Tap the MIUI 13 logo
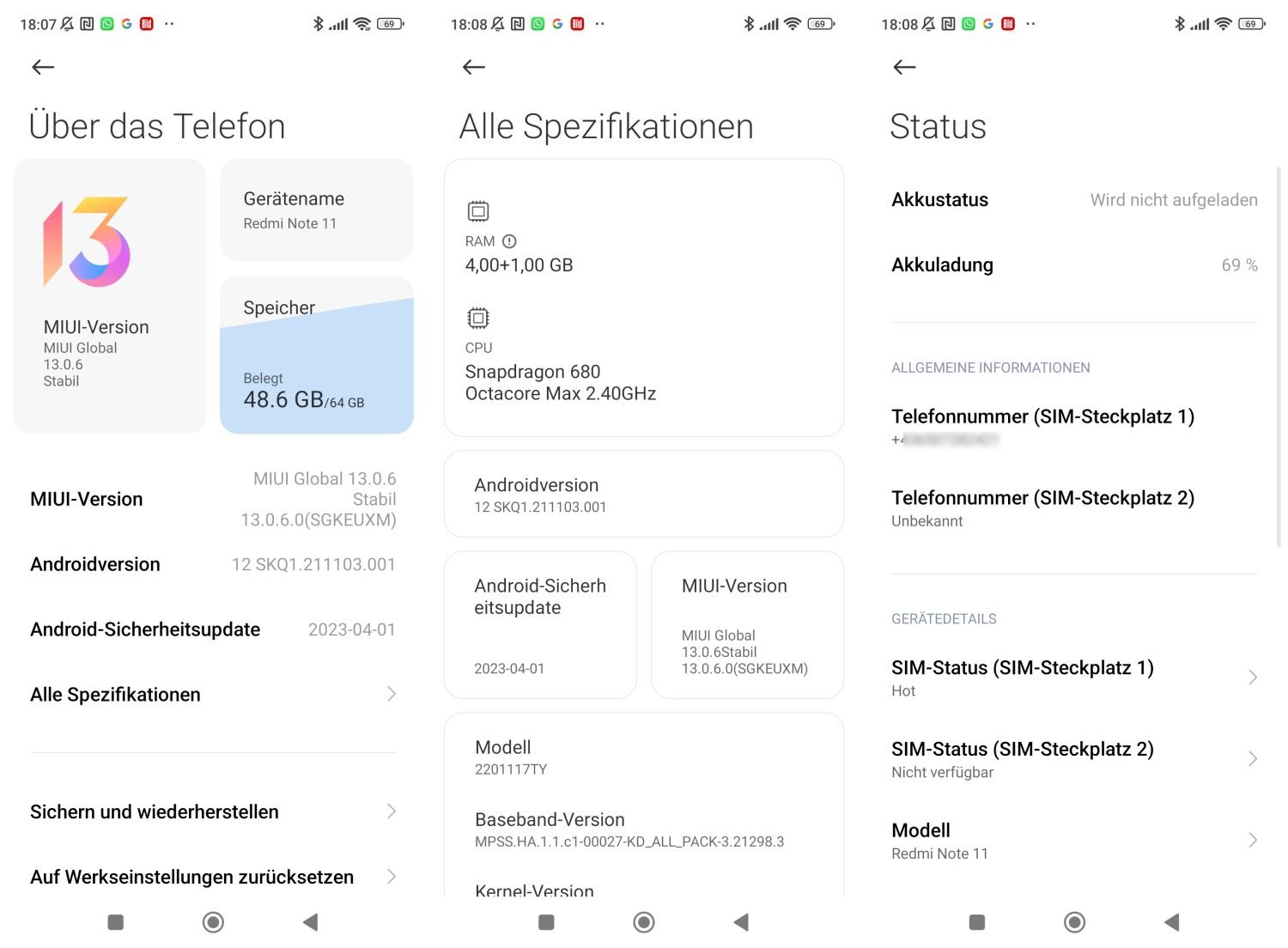Image resolution: width=1288 pixels, height=948 pixels. point(87,242)
